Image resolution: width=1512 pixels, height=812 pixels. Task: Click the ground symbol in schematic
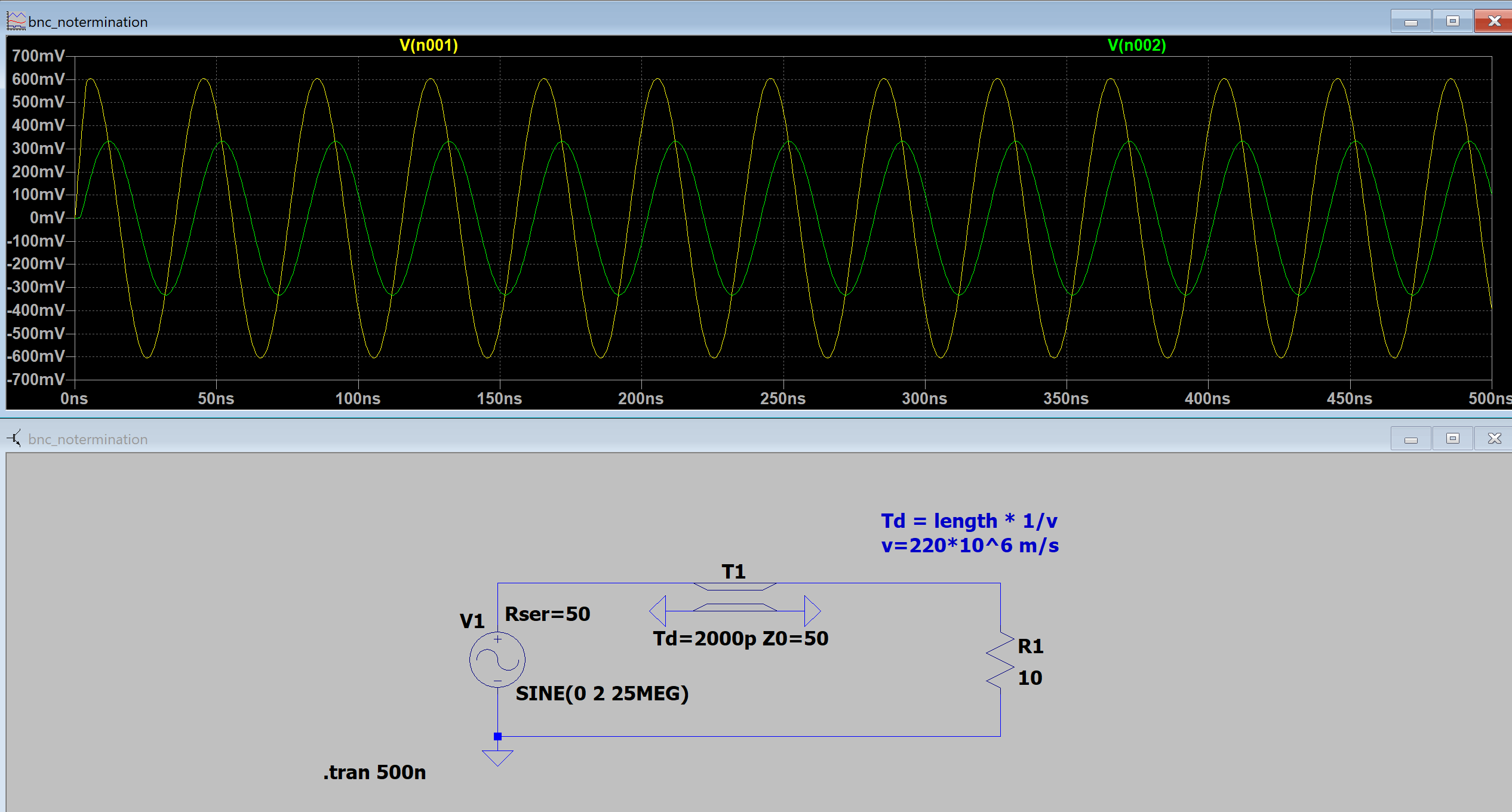tap(497, 758)
